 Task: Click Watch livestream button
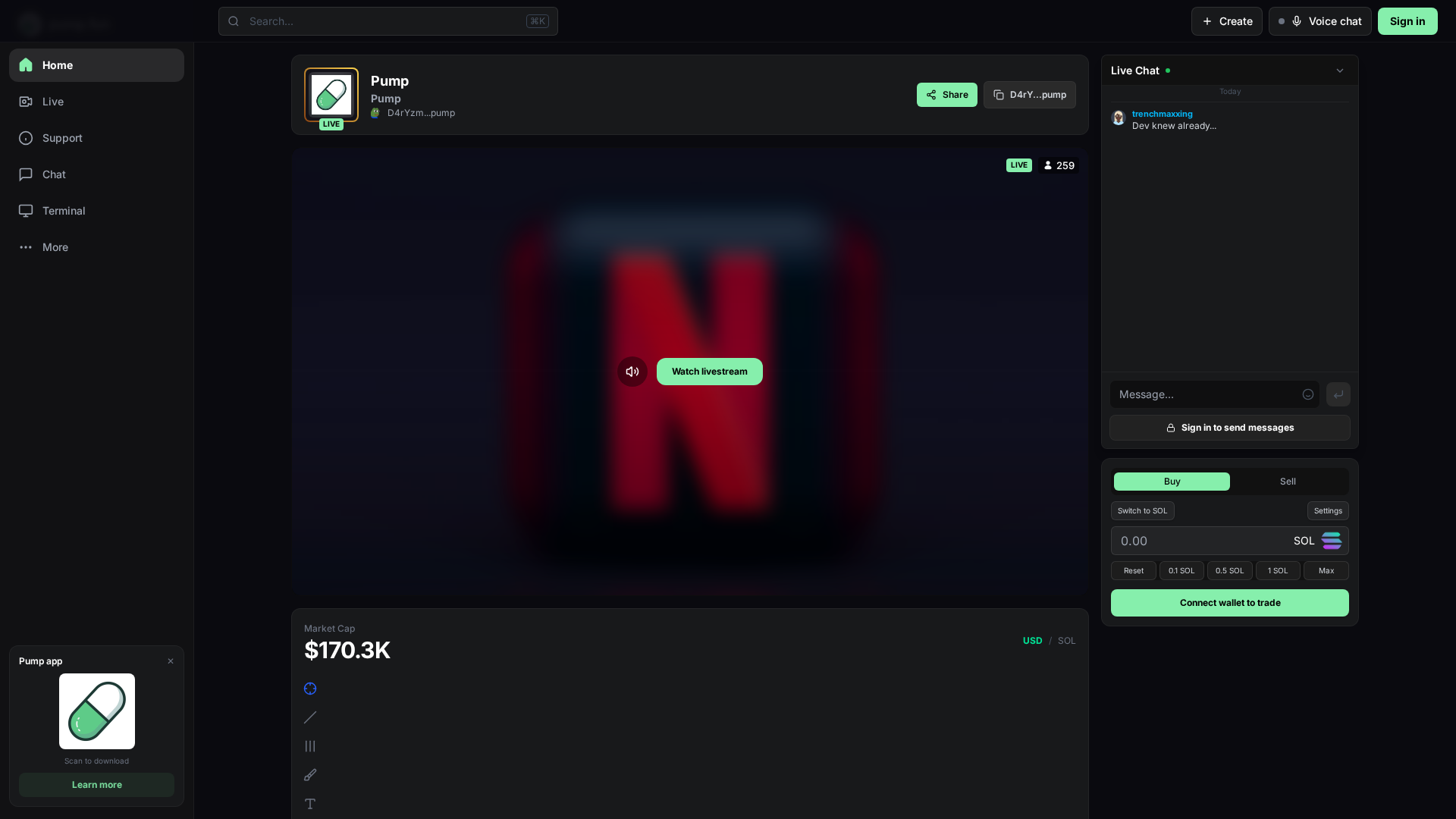click(710, 372)
